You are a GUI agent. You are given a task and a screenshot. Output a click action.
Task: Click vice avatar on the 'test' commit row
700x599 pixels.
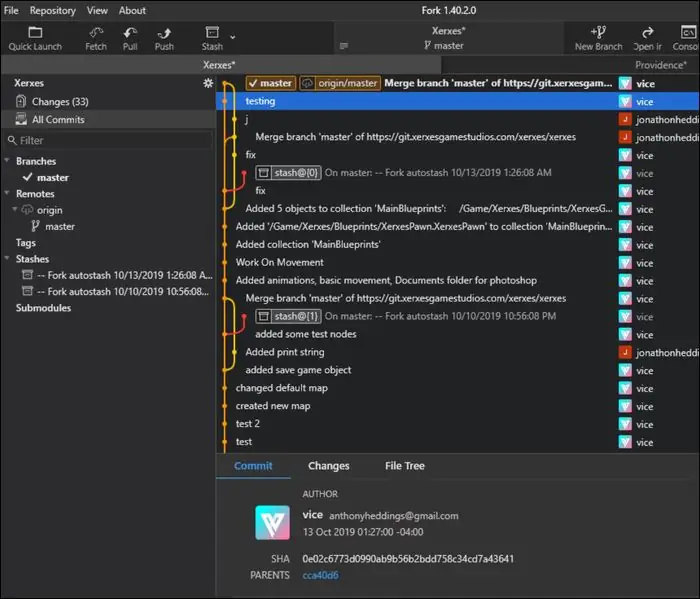(x=625, y=442)
